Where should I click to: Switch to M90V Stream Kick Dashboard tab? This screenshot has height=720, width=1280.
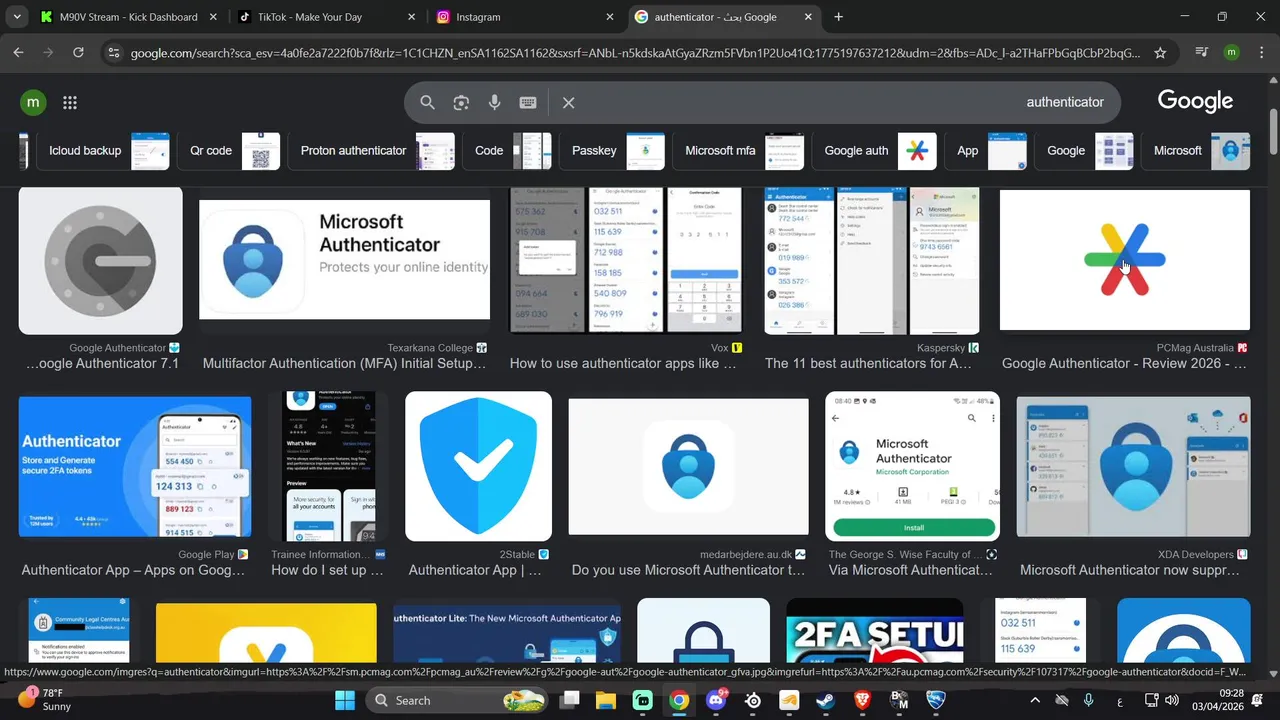tap(129, 17)
